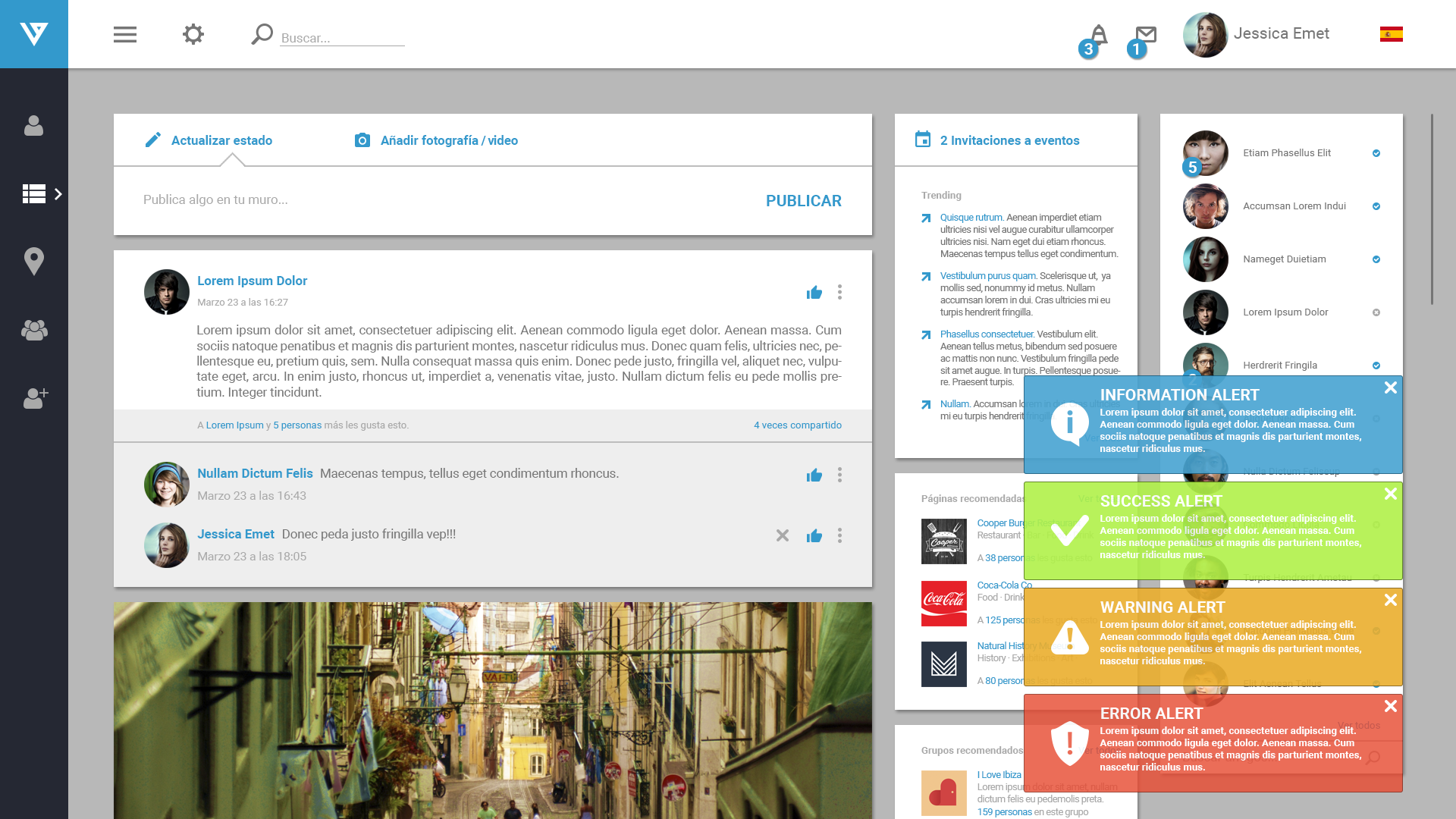
Task: Click the PUBLICAR button
Action: pos(803,201)
